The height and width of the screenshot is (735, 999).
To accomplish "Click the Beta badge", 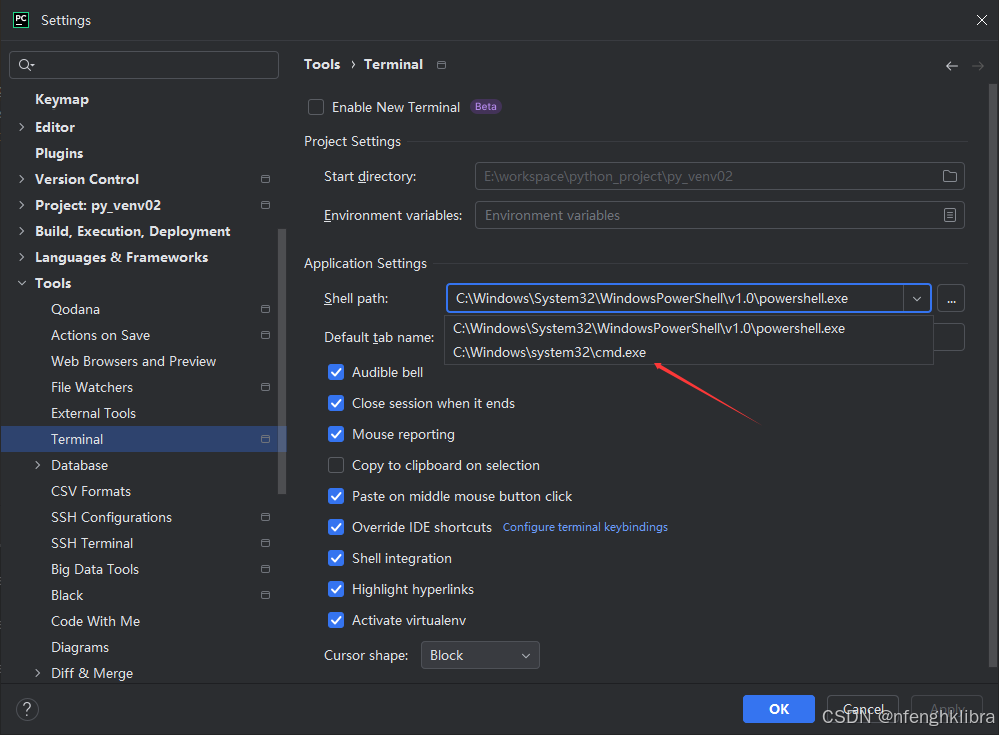I will point(485,107).
